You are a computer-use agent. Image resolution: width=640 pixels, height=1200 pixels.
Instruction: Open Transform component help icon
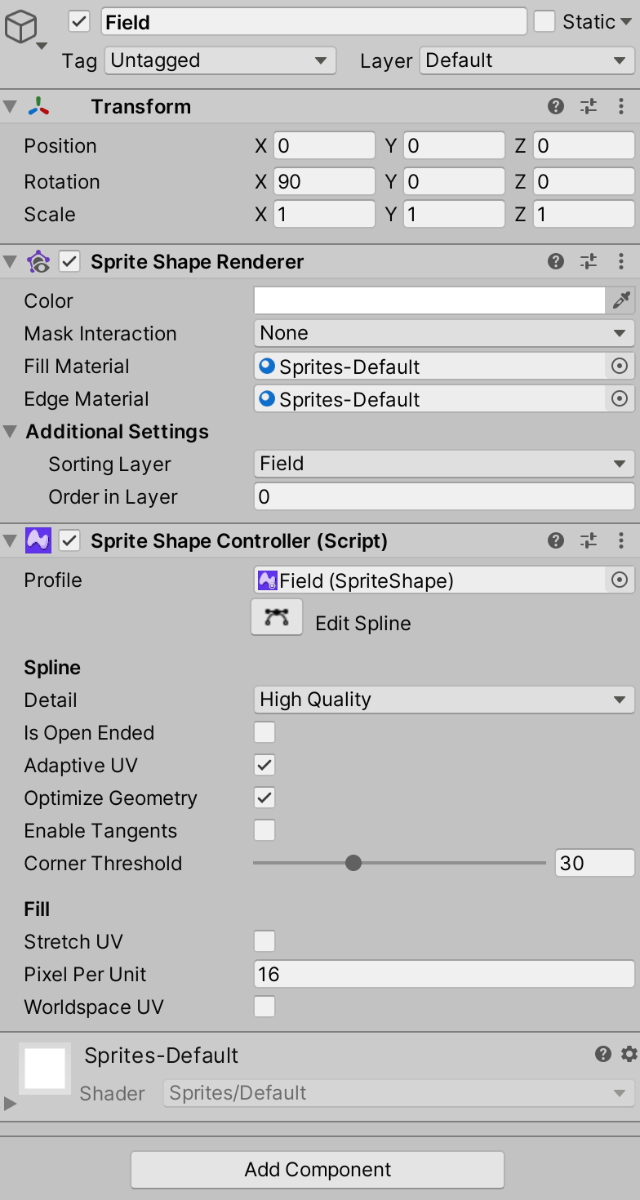click(556, 106)
